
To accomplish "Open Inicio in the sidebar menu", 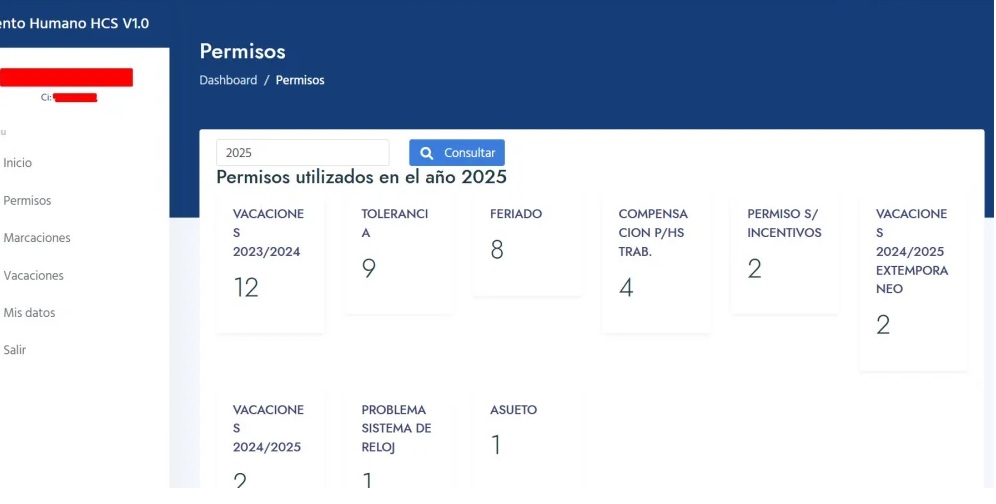I will pos(18,163).
